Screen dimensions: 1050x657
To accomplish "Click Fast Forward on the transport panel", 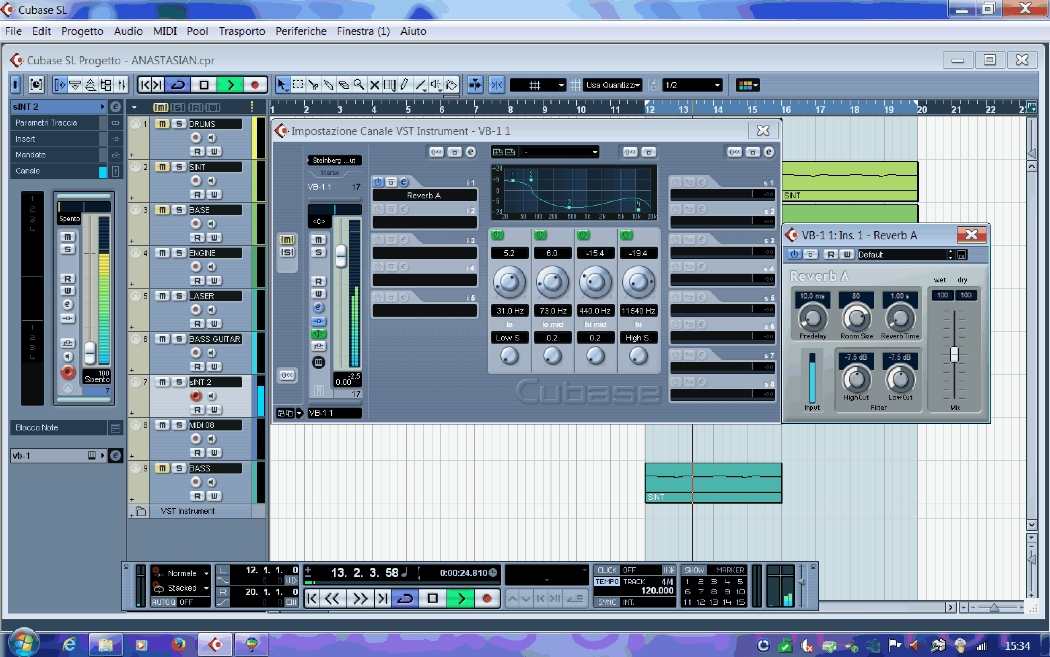I will point(360,599).
